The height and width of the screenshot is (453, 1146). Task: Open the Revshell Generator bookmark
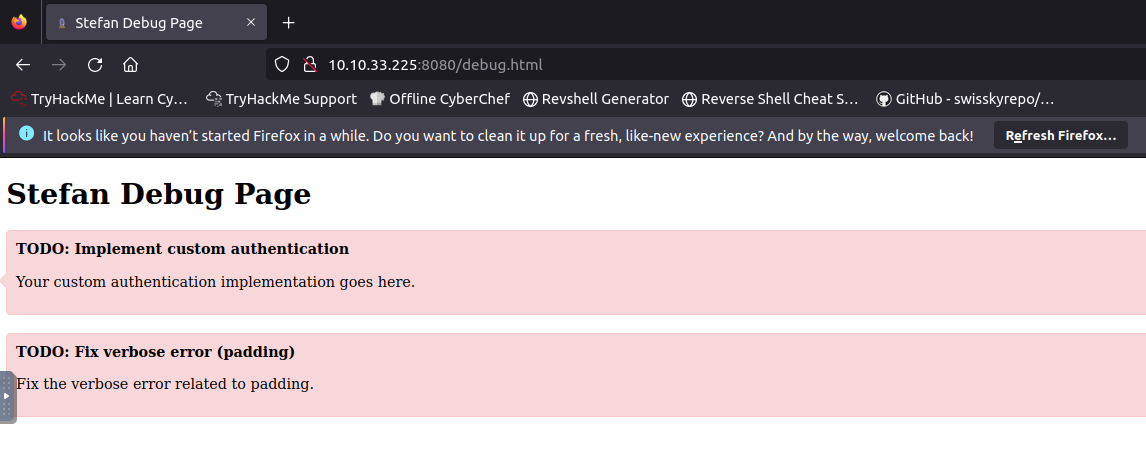click(x=596, y=99)
